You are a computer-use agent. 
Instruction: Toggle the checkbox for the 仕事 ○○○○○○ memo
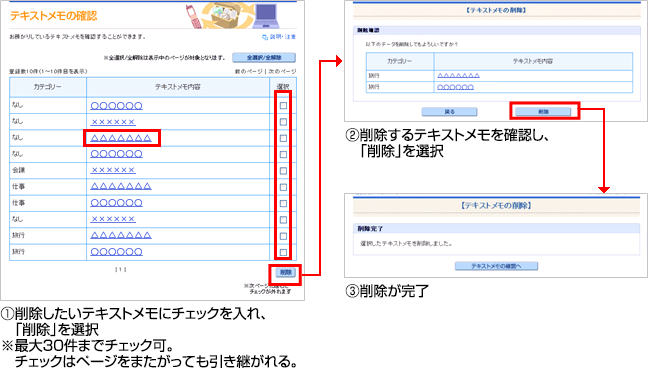click(283, 203)
